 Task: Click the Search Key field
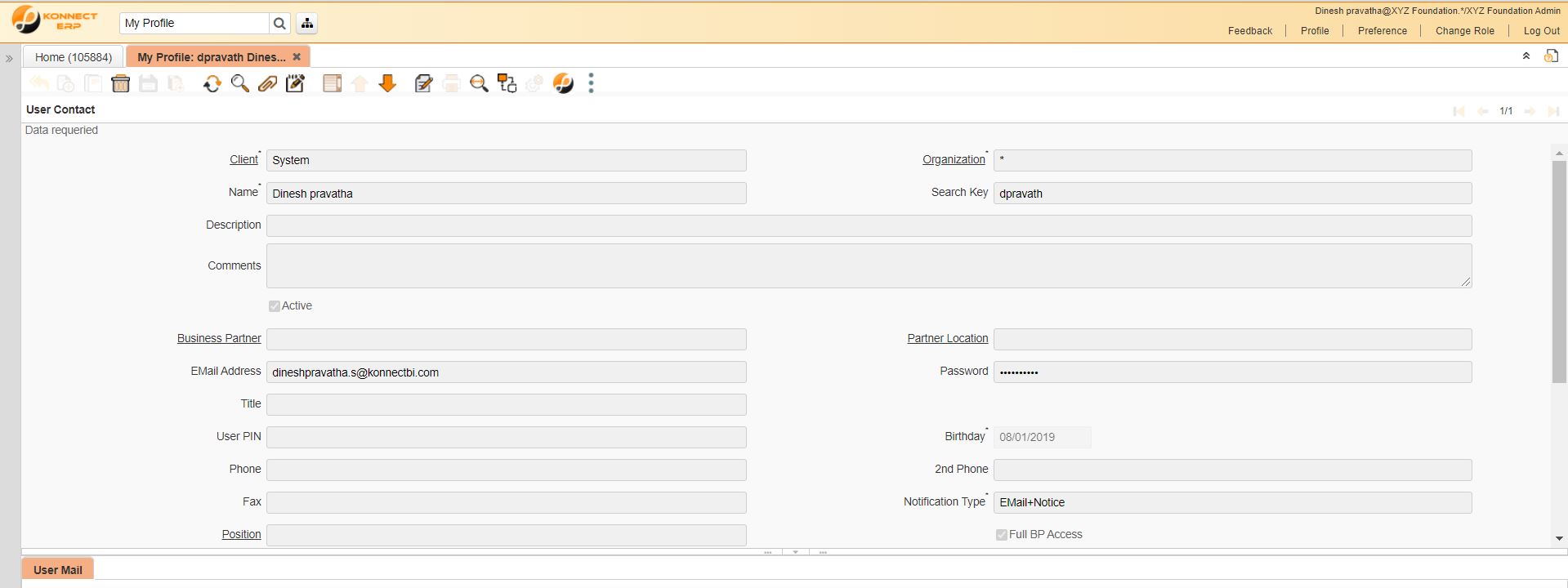(x=1232, y=194)
